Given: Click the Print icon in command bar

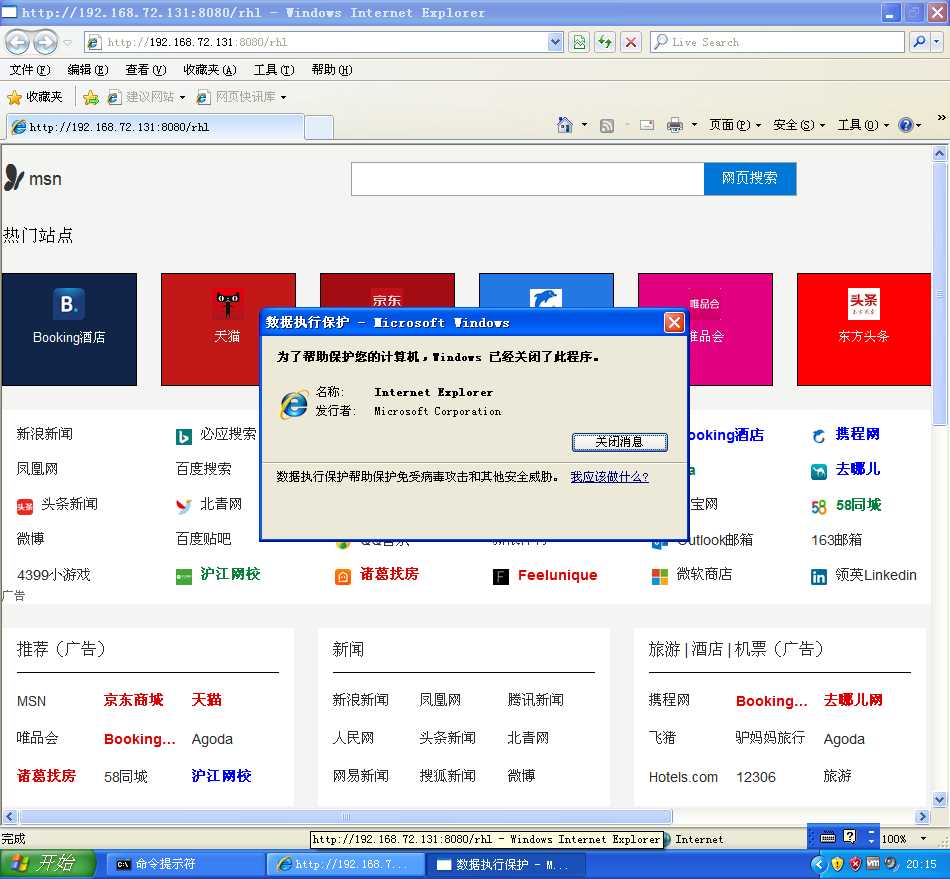Looking at the screenshot, I should tap(674, 125).
